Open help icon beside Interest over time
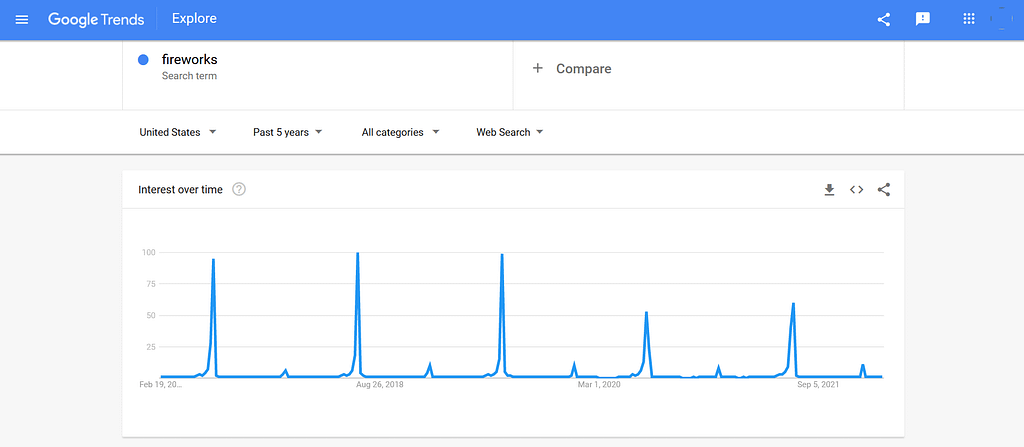 tap(239, 190)
